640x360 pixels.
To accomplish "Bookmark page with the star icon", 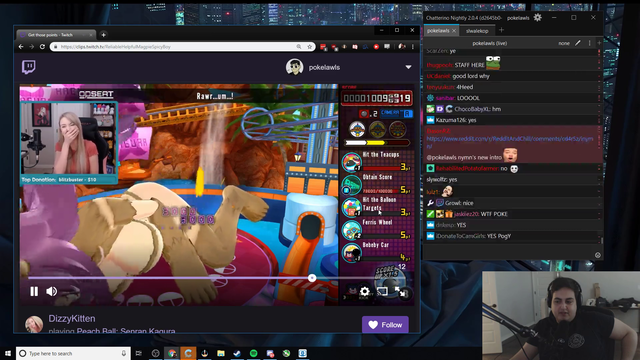I will [309, 47].
